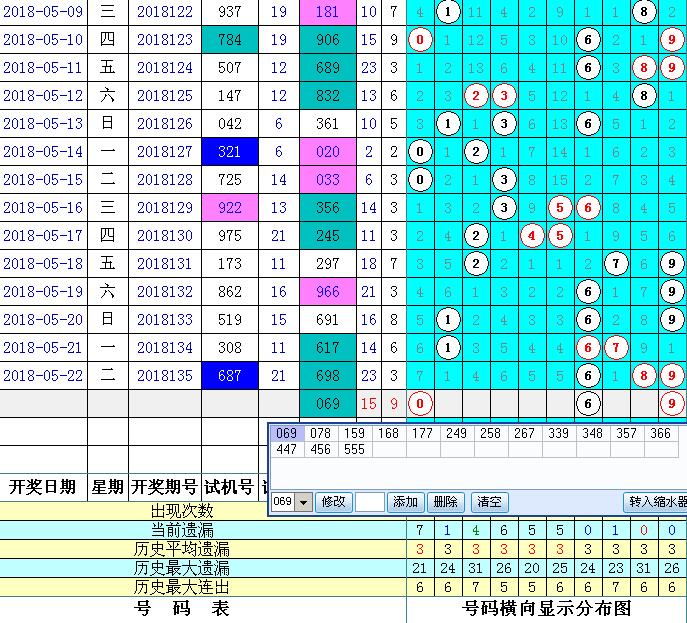This screenshot has width=687, height=623.
Task: Click the 当前遗漏 statistics row label
Action: point(182,530)
